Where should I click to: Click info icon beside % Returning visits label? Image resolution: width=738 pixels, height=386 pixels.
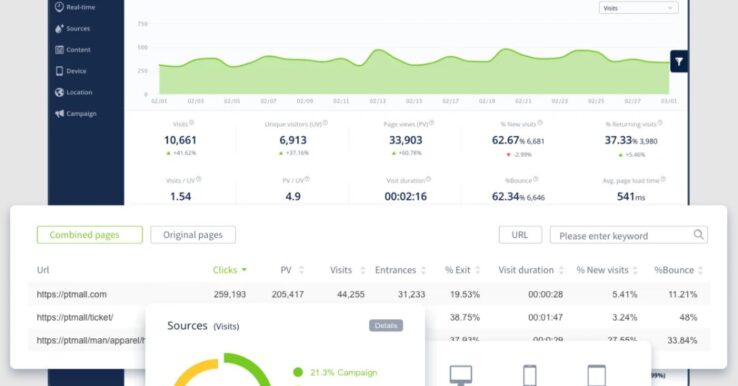click(x=660, y=123)
